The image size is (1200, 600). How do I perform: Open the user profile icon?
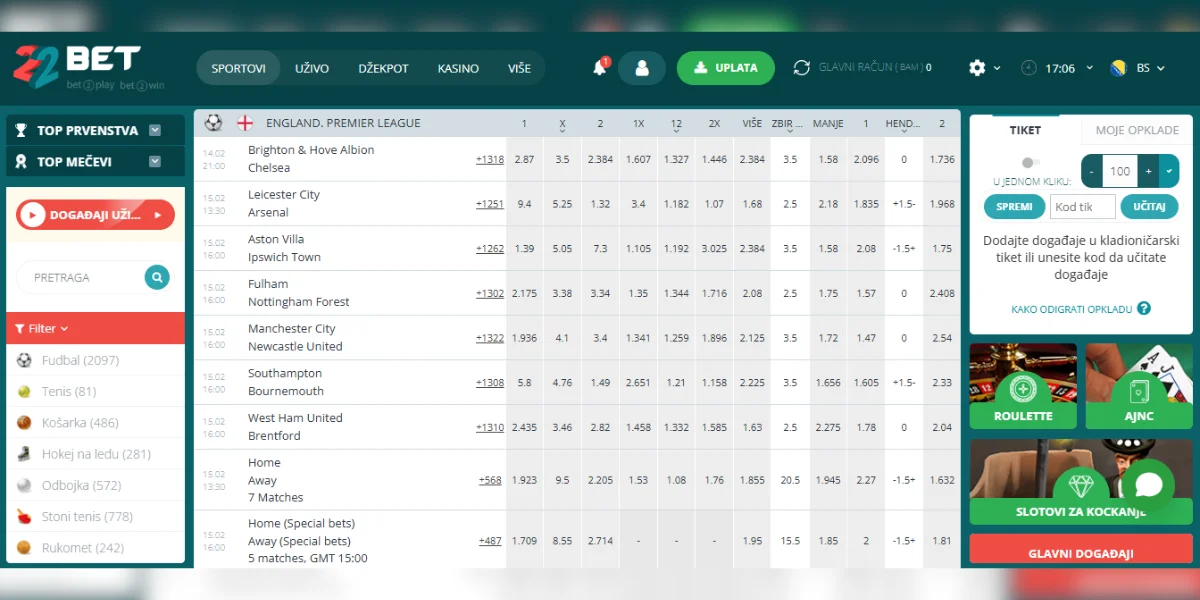641,67
